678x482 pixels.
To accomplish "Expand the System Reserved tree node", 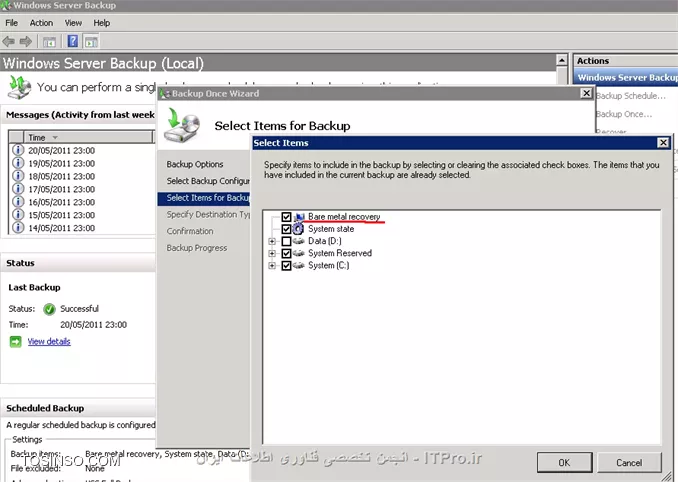I will pyautogui.click(x=272, y=253).
